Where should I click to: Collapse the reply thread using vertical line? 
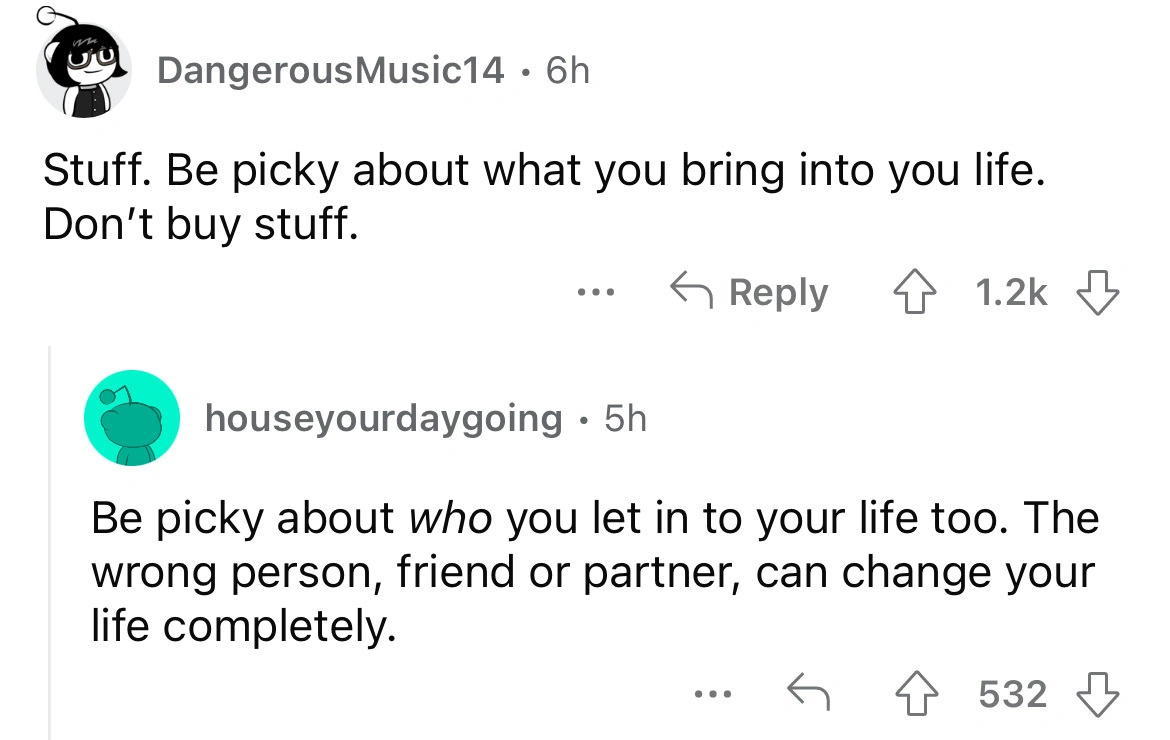51,540
